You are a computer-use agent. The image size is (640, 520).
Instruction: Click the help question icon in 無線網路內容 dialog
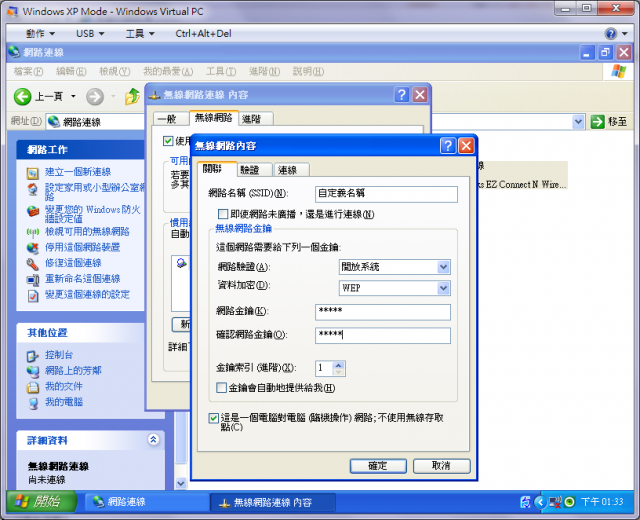click(448, 145)
